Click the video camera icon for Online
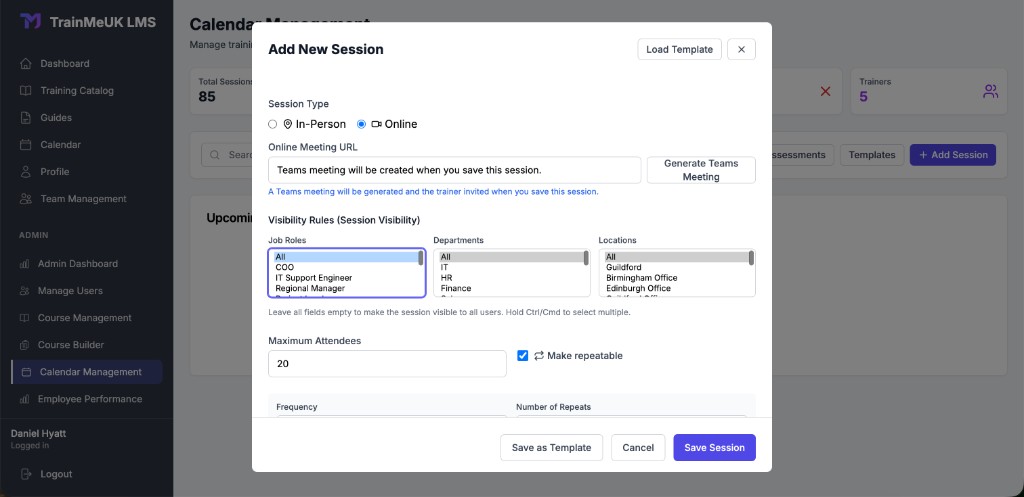Viewport: 1024px width, 497px height. point(376,124)
